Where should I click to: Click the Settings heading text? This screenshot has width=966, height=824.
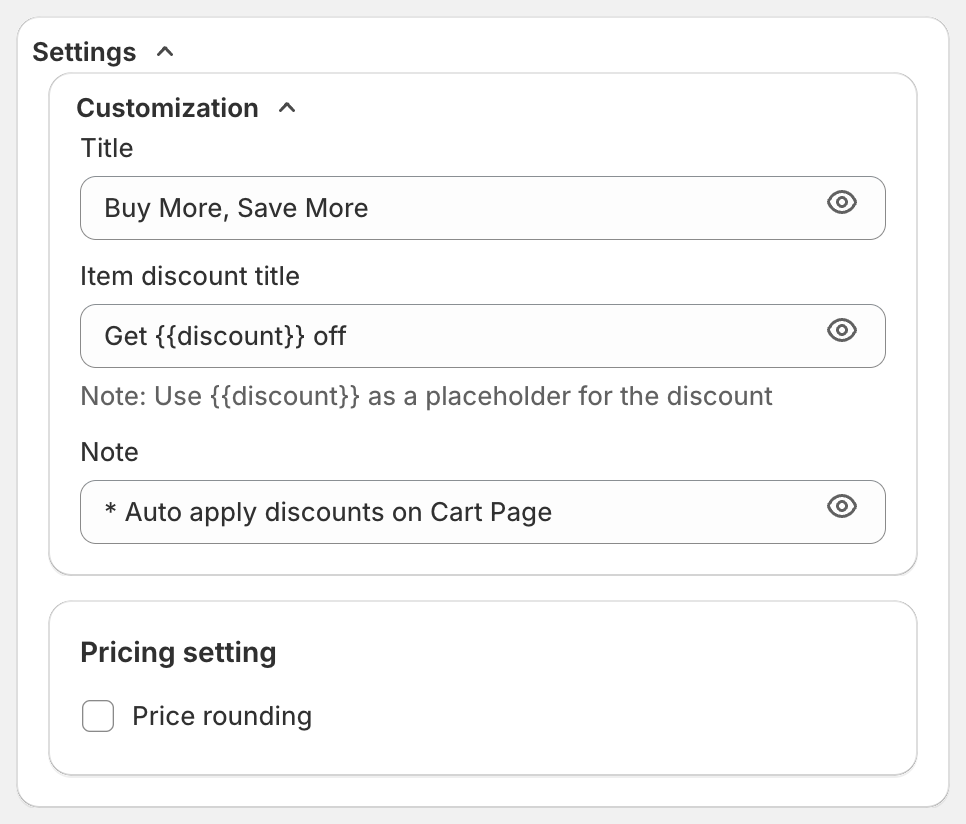[x=84, y=52]
